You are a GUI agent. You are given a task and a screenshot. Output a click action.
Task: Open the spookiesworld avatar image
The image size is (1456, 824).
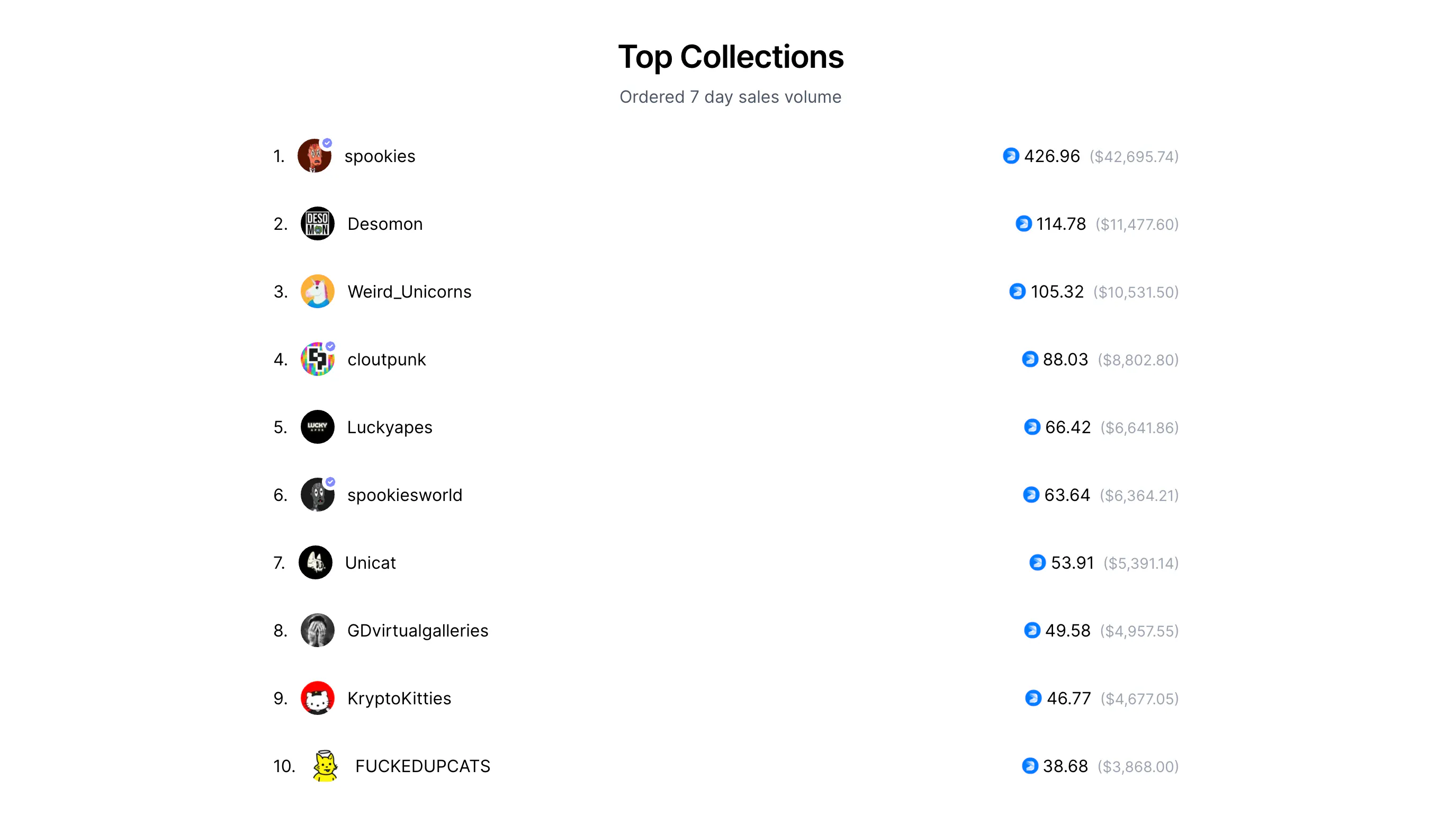coord(317,495)
